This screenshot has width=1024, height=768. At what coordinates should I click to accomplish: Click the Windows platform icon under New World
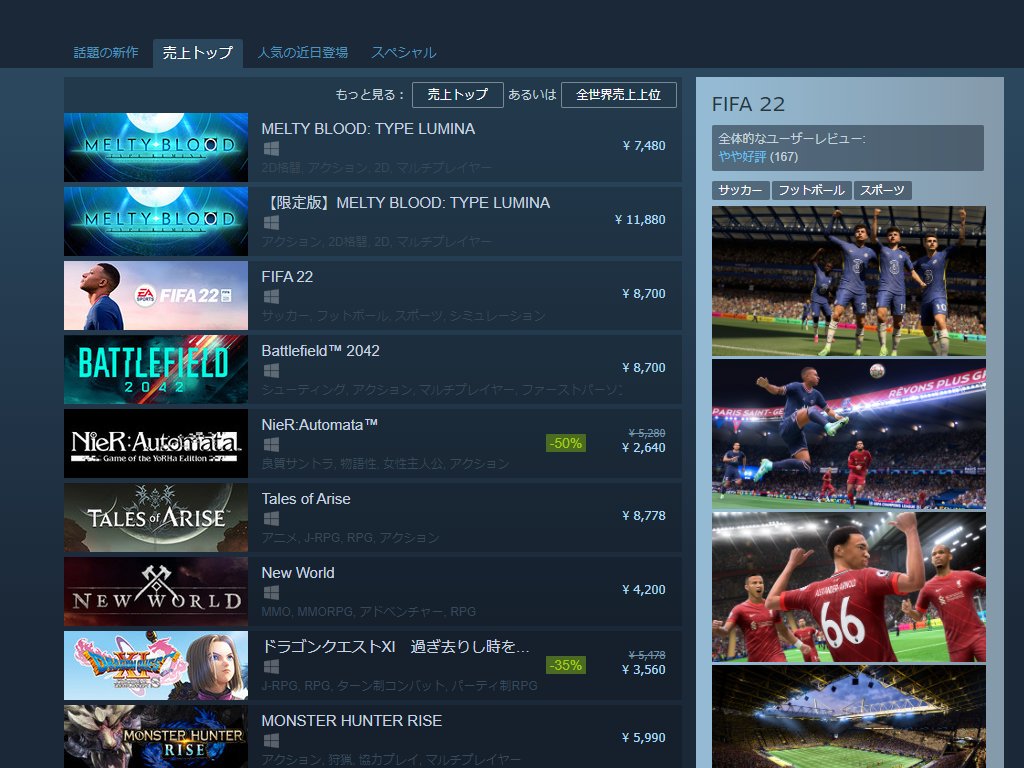(271, 593)
